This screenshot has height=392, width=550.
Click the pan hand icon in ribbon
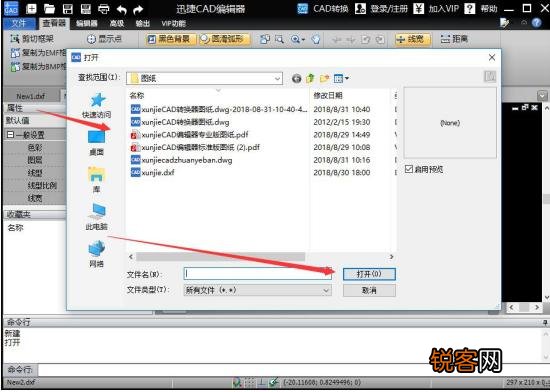point(316,39)
